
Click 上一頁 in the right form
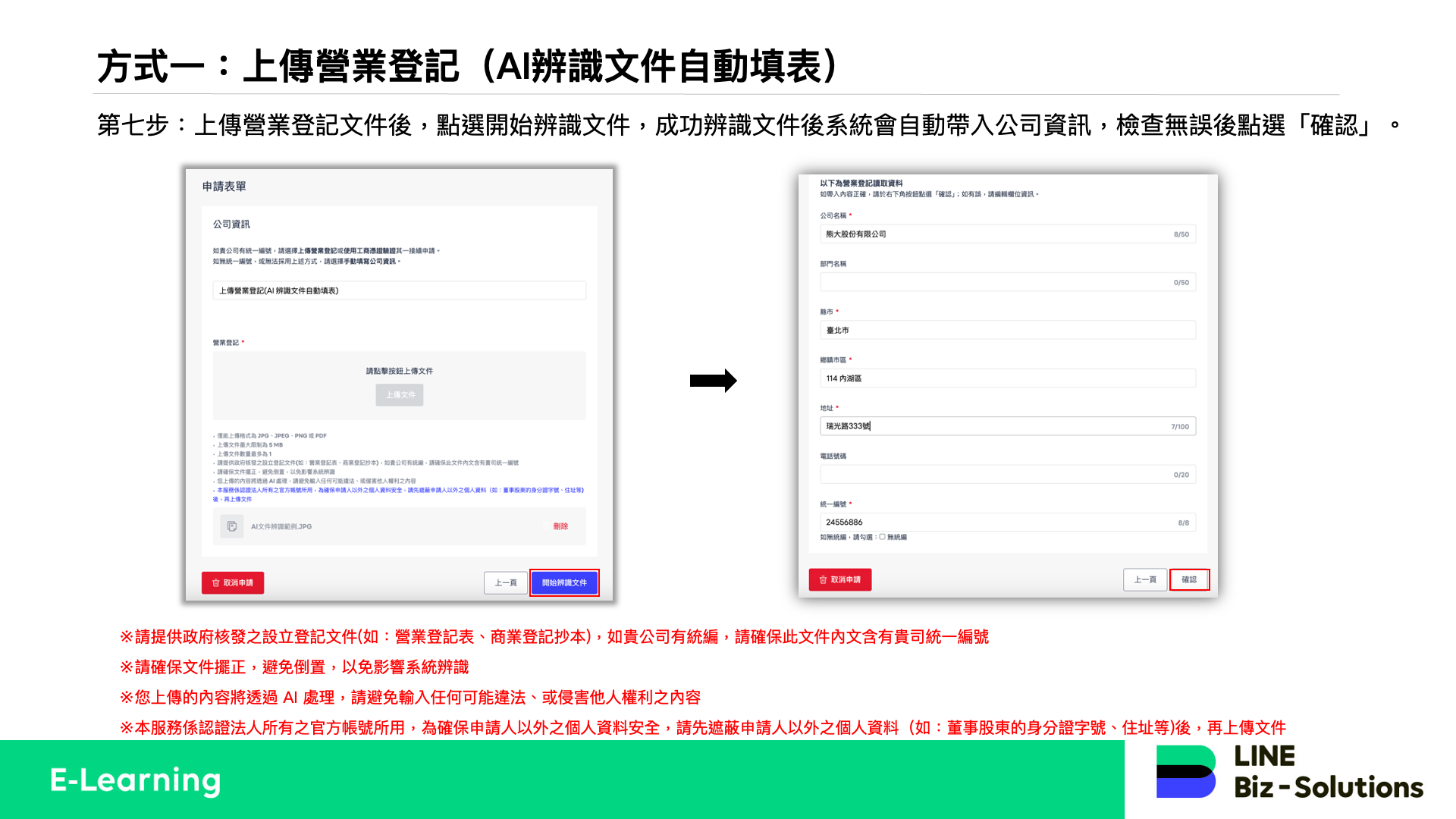pos(1145,579)
